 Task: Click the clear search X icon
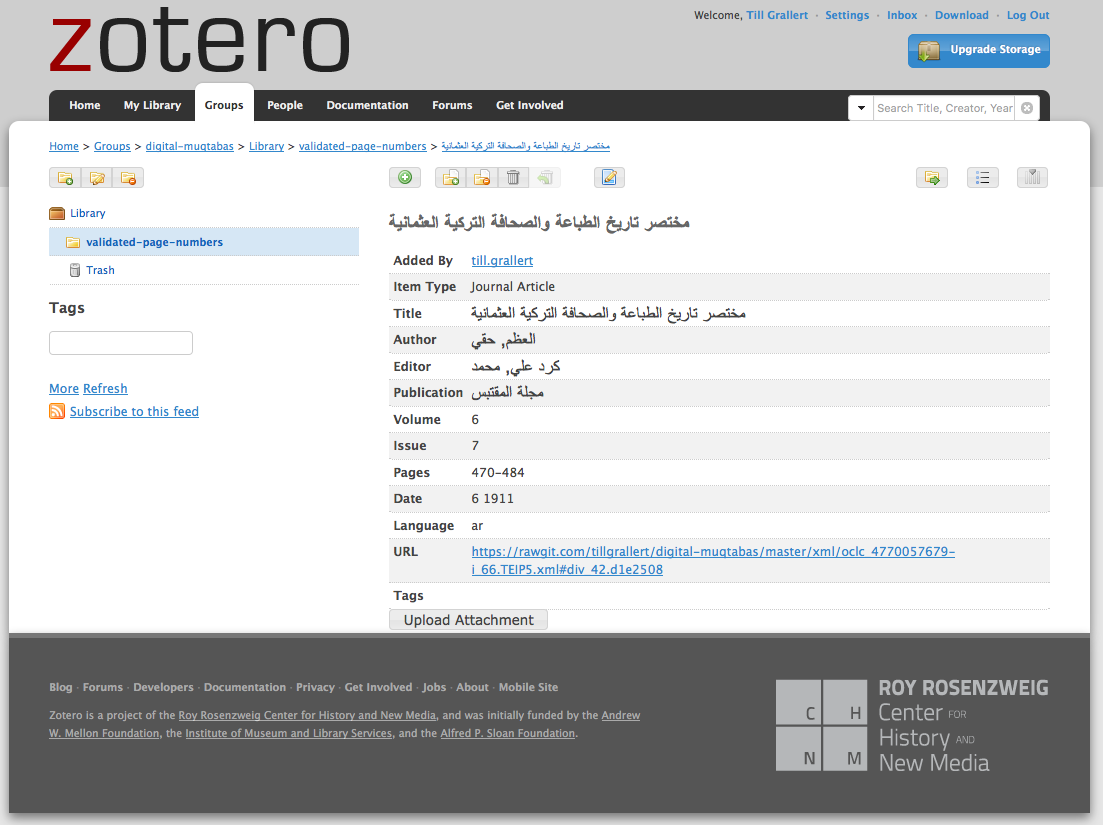(x=1027, y=108)
